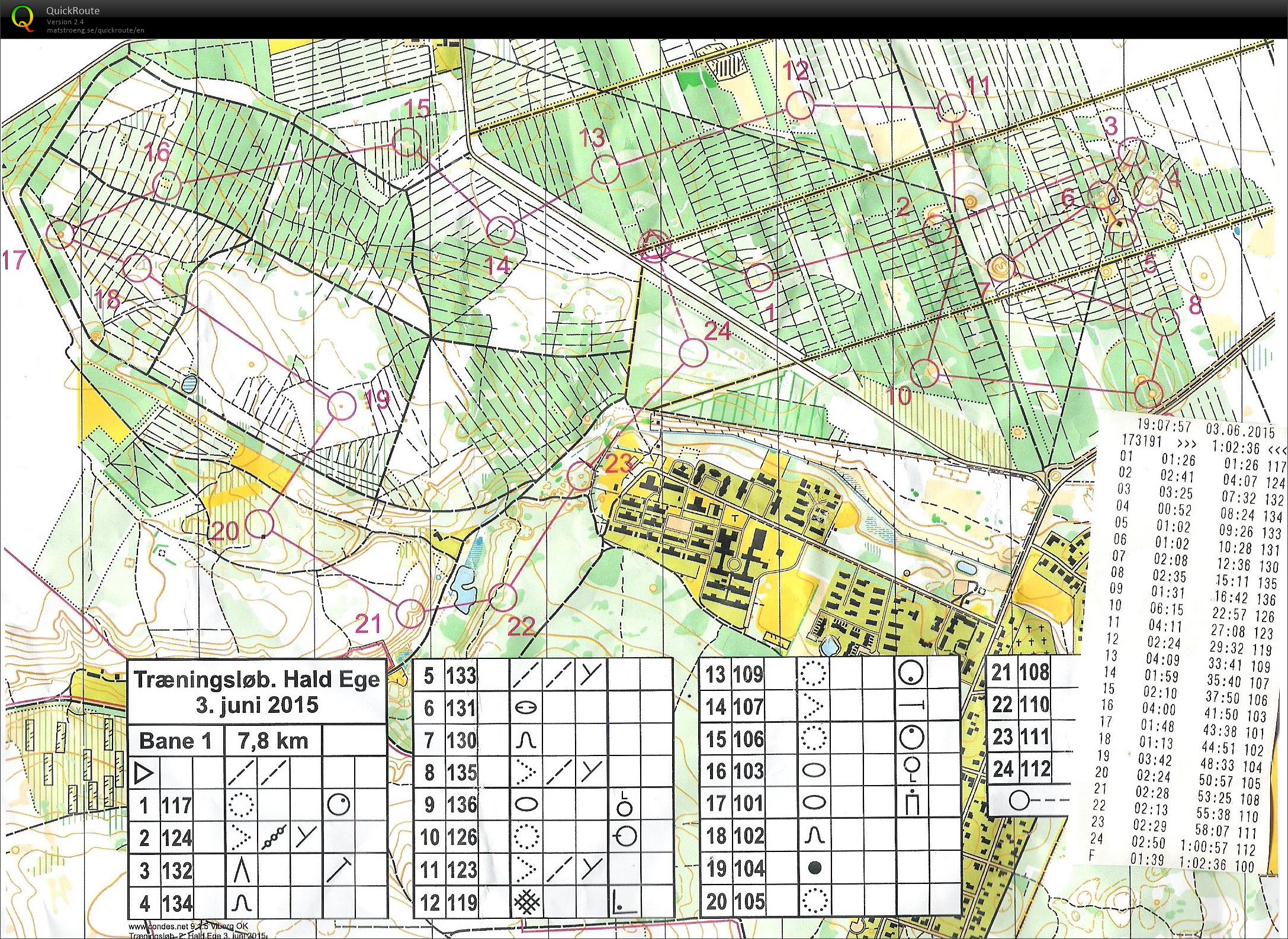Click the Version 2.4 label
The image size is (1288, 939).
point(65,22)
